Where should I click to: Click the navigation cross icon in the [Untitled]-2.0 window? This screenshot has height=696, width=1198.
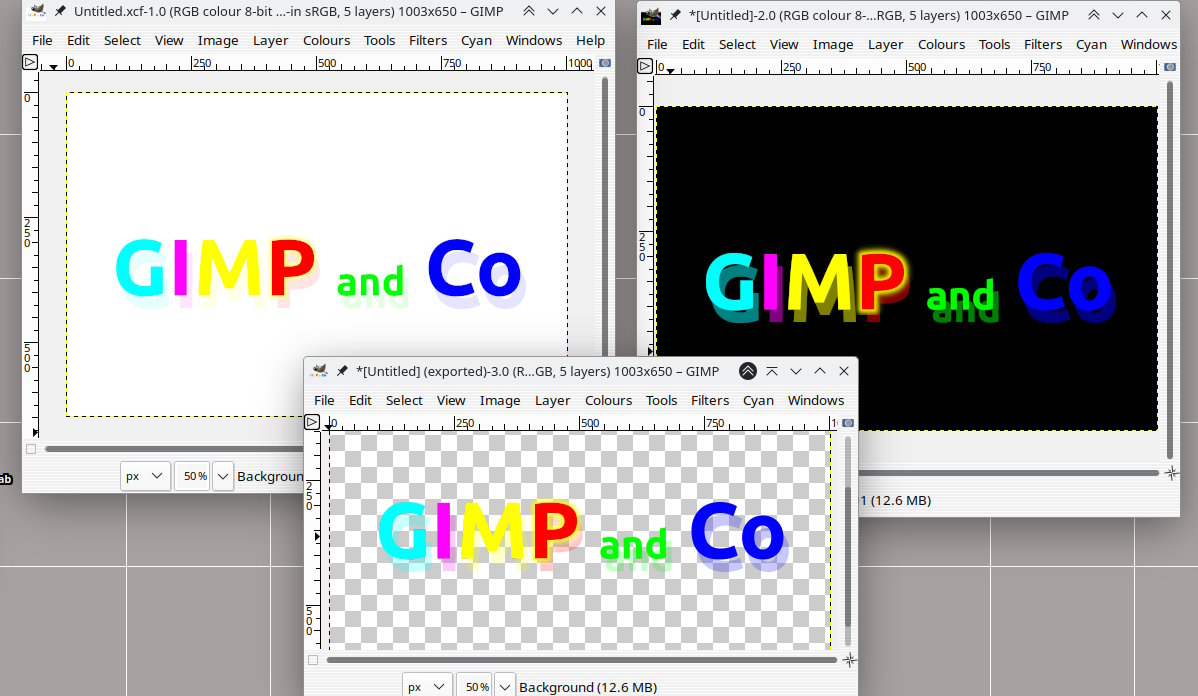pyautogui.click(x=1171, y=474)
